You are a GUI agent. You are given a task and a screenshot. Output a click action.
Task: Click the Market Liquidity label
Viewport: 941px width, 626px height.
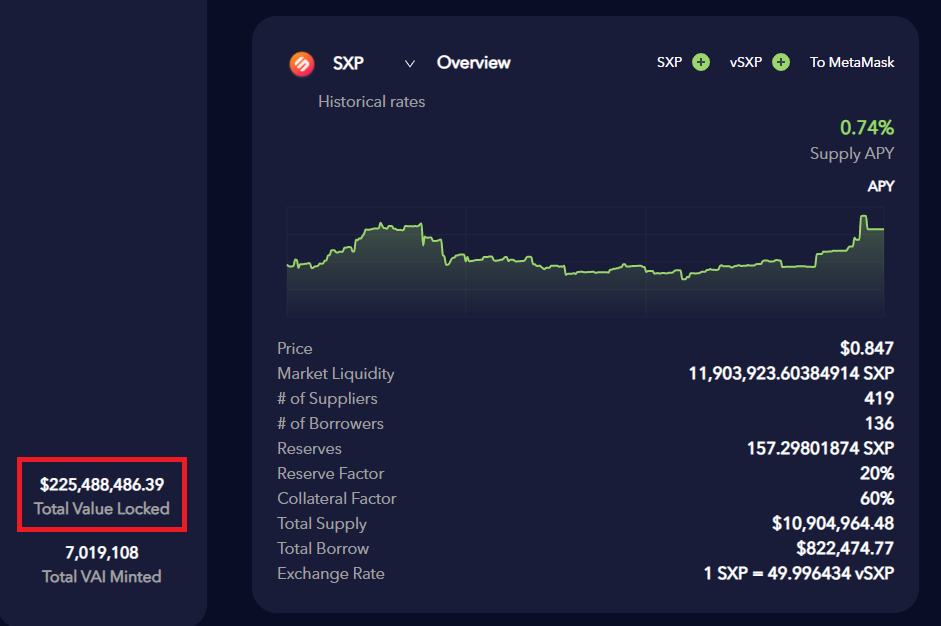point(335,373)
